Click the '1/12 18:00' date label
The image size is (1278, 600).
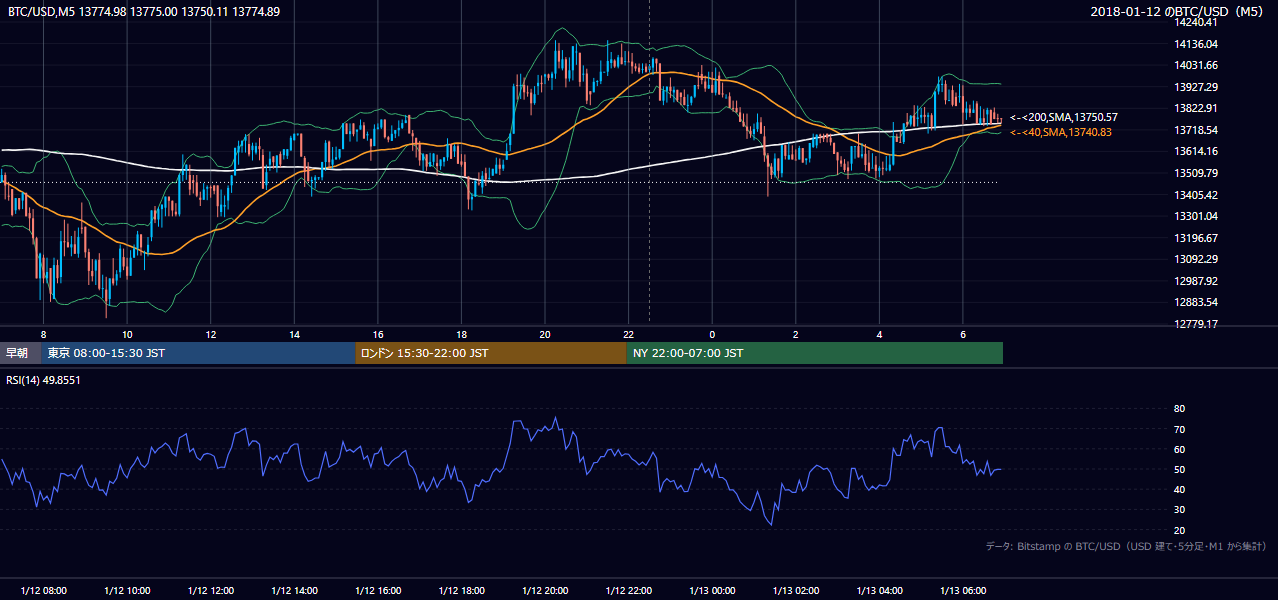(x=461, y=591)
